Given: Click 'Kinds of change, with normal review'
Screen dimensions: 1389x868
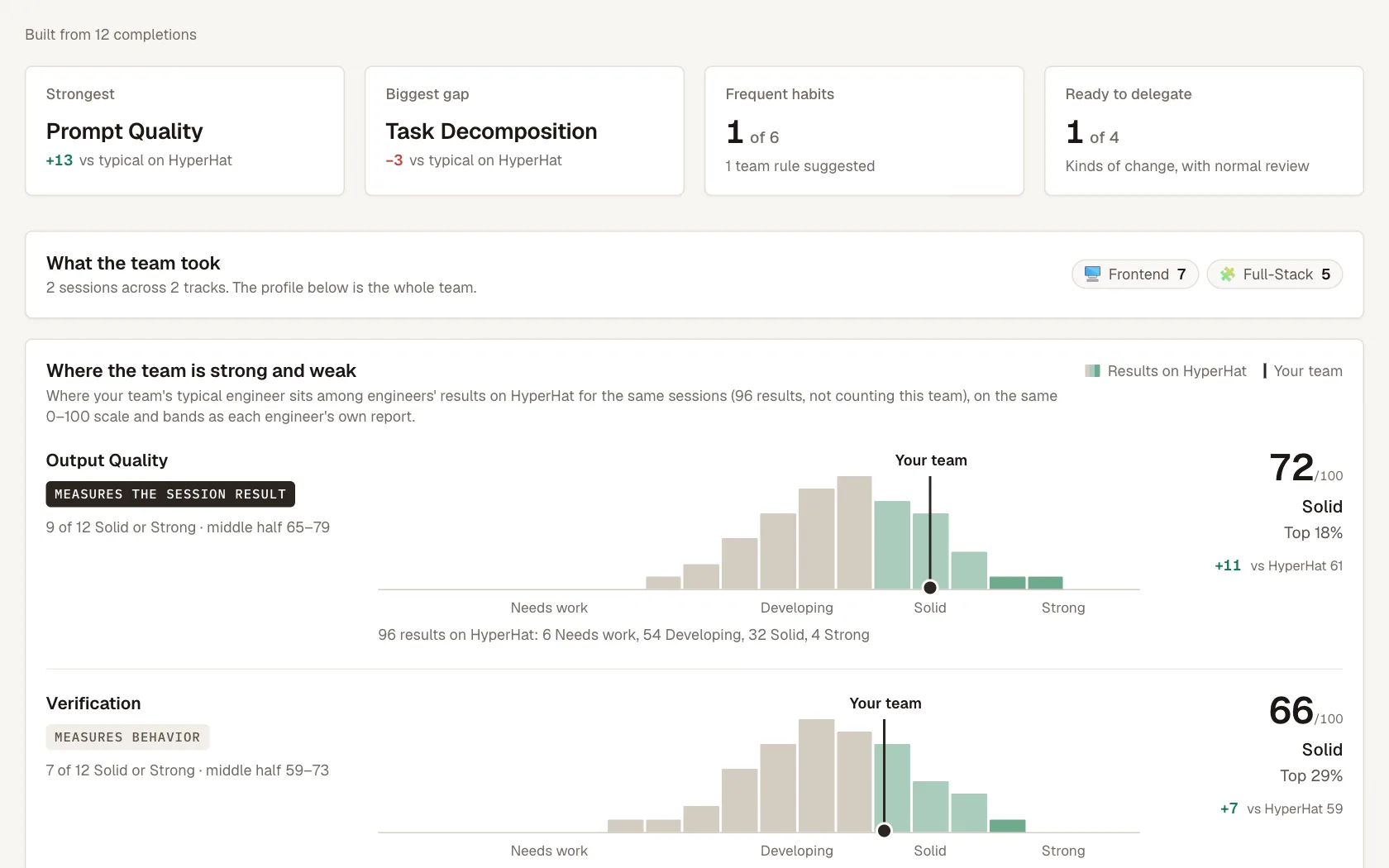Looking at the screenshot, I should pyautogui.click(x=1187, y=166).
